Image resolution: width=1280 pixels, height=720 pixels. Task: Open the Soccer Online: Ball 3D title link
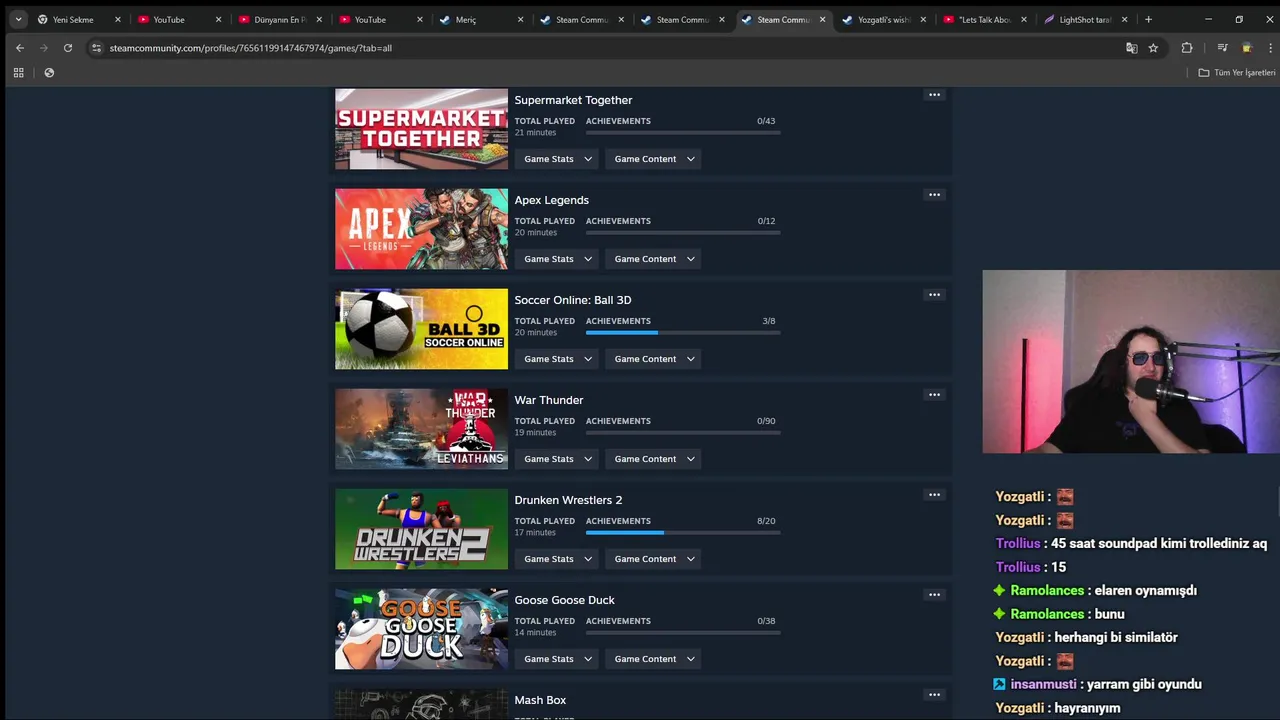(x=573, y=300)
